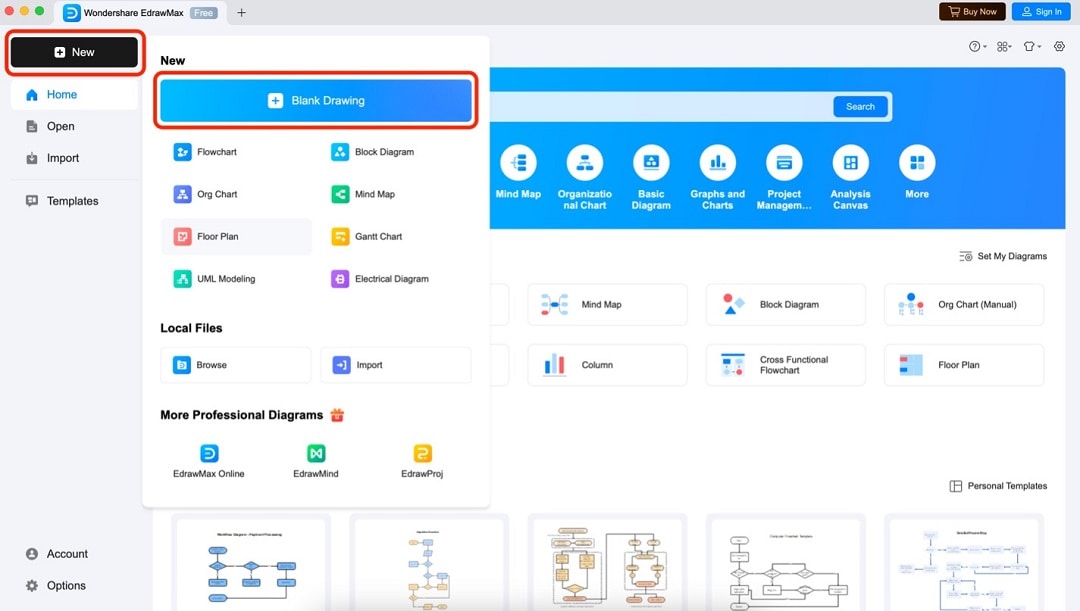Open Project Management category
The image size is (1080, 611).
(784, 178)
